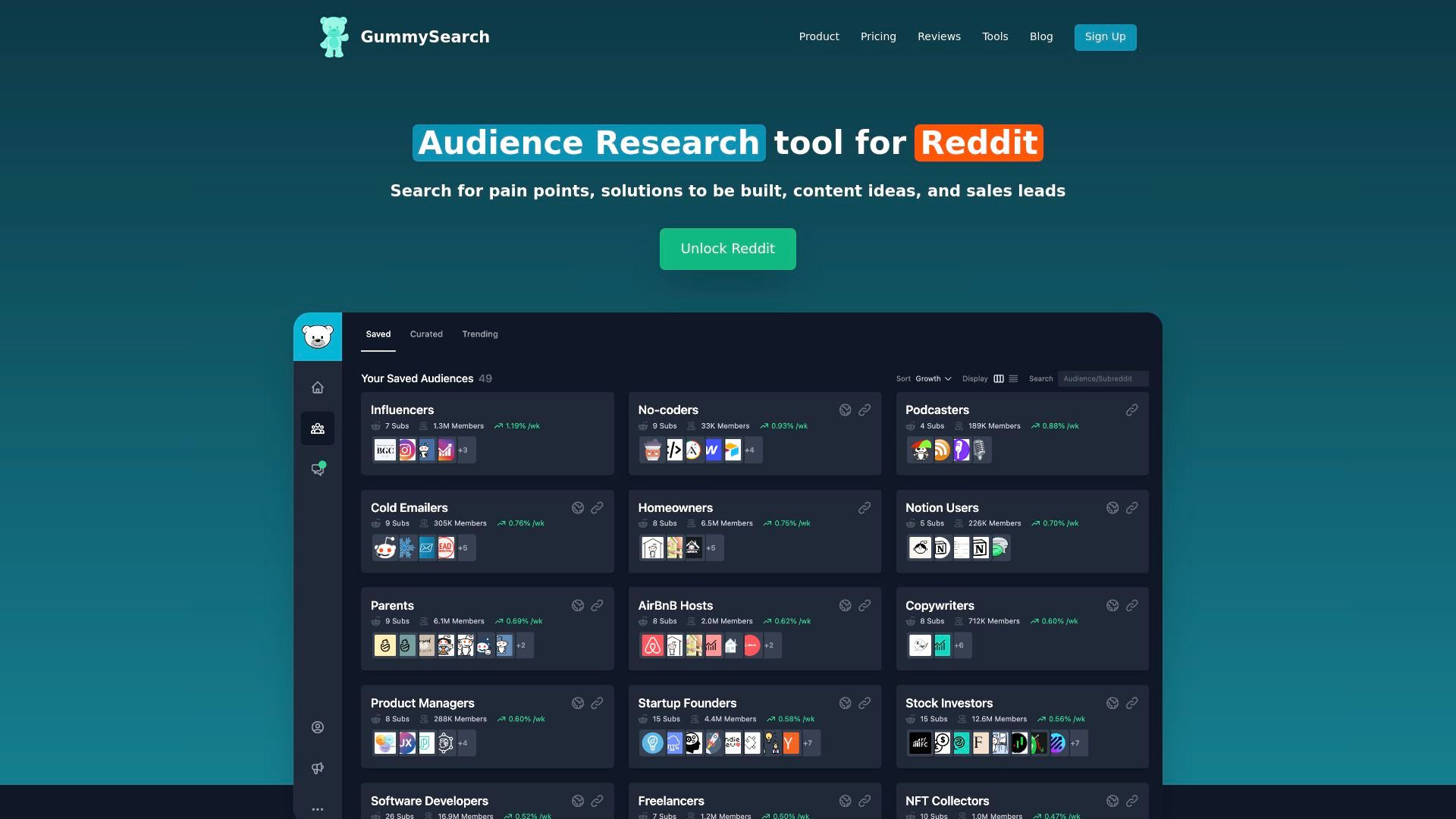The image size is (1456, 819).
Task: Click the link icon on Homeowners card
Action: (x=864, y=508)
